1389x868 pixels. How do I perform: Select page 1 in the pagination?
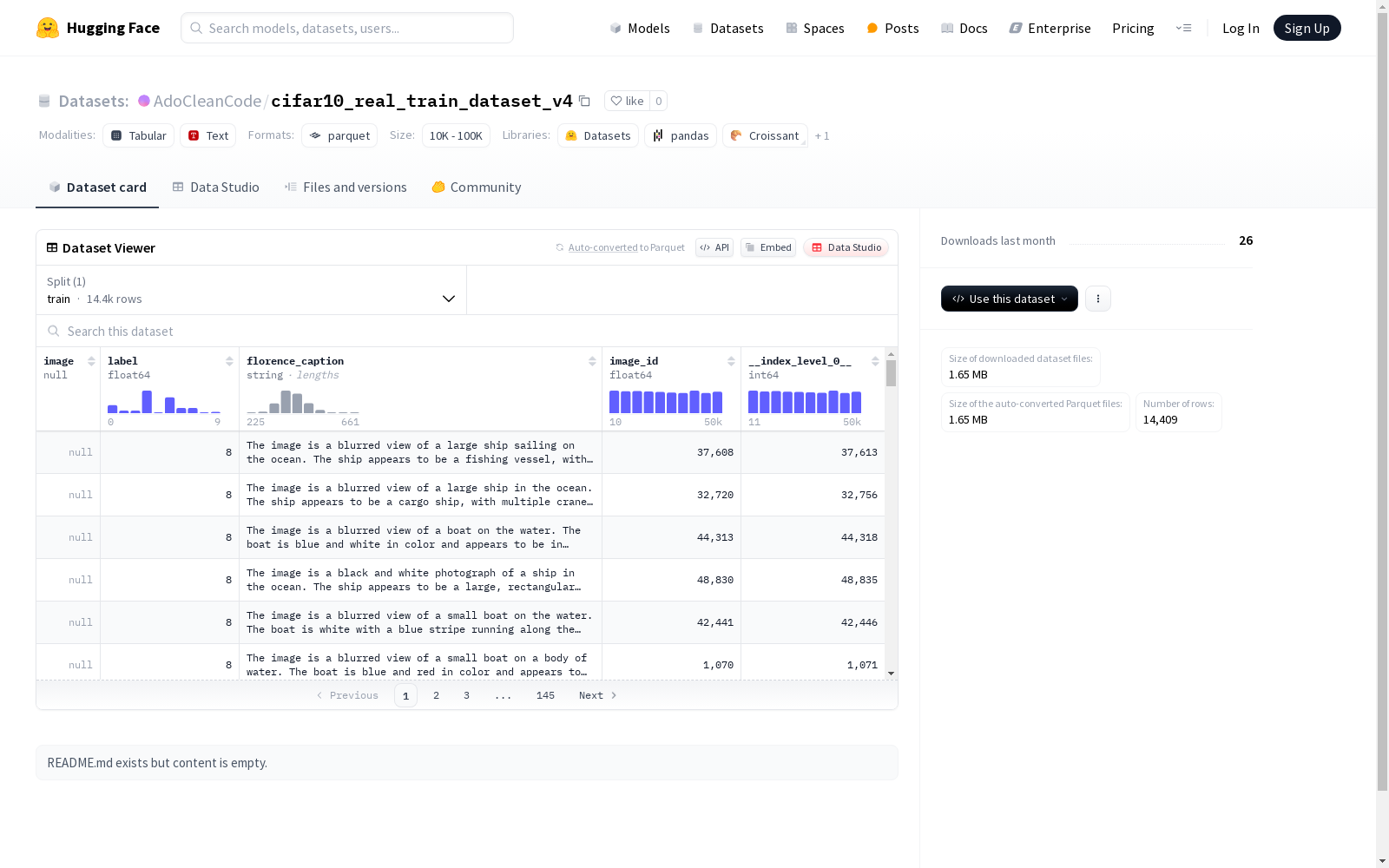[405, 695]
